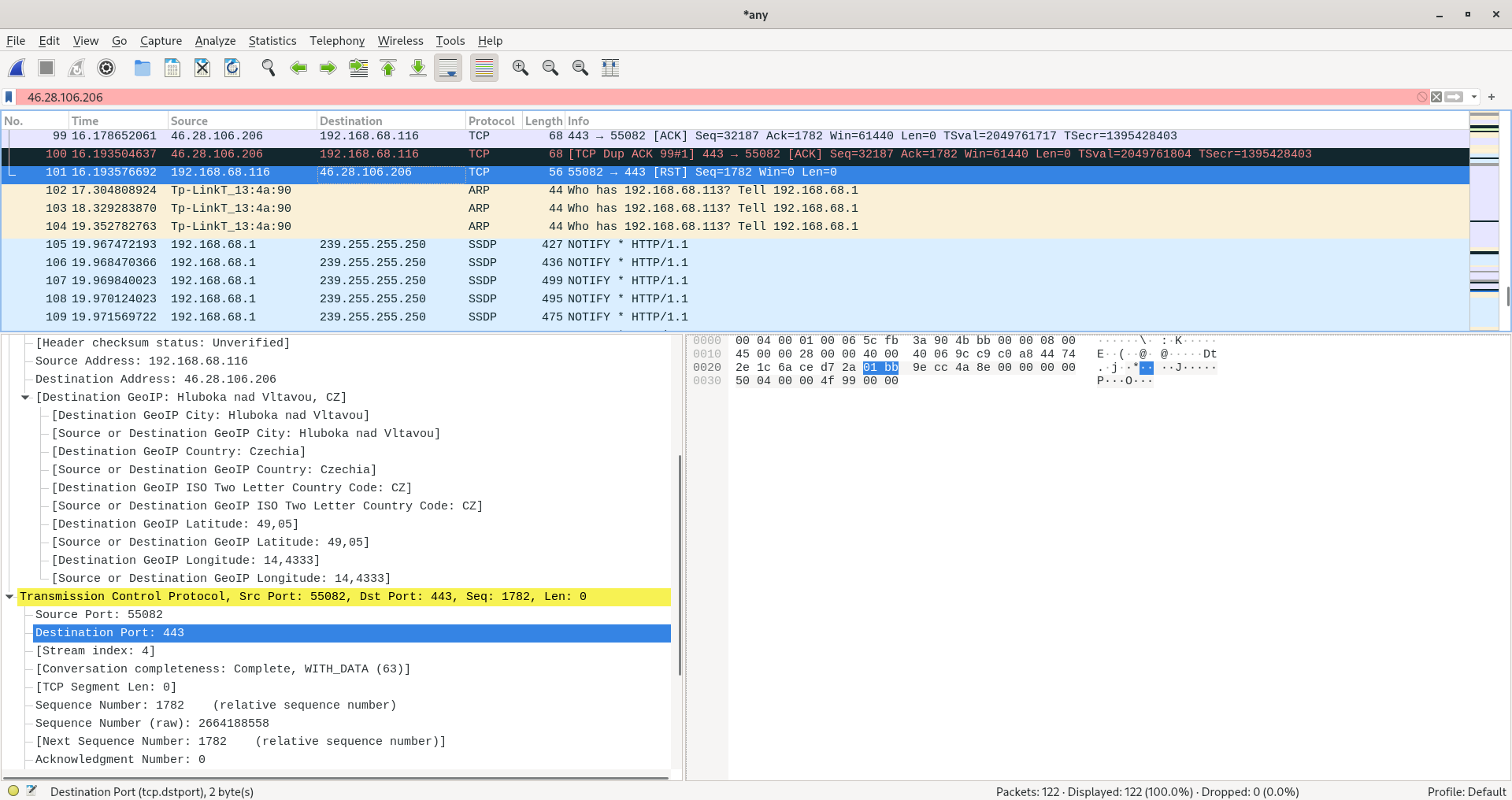
Task: Open the Analyze menu
Action: 215,41
